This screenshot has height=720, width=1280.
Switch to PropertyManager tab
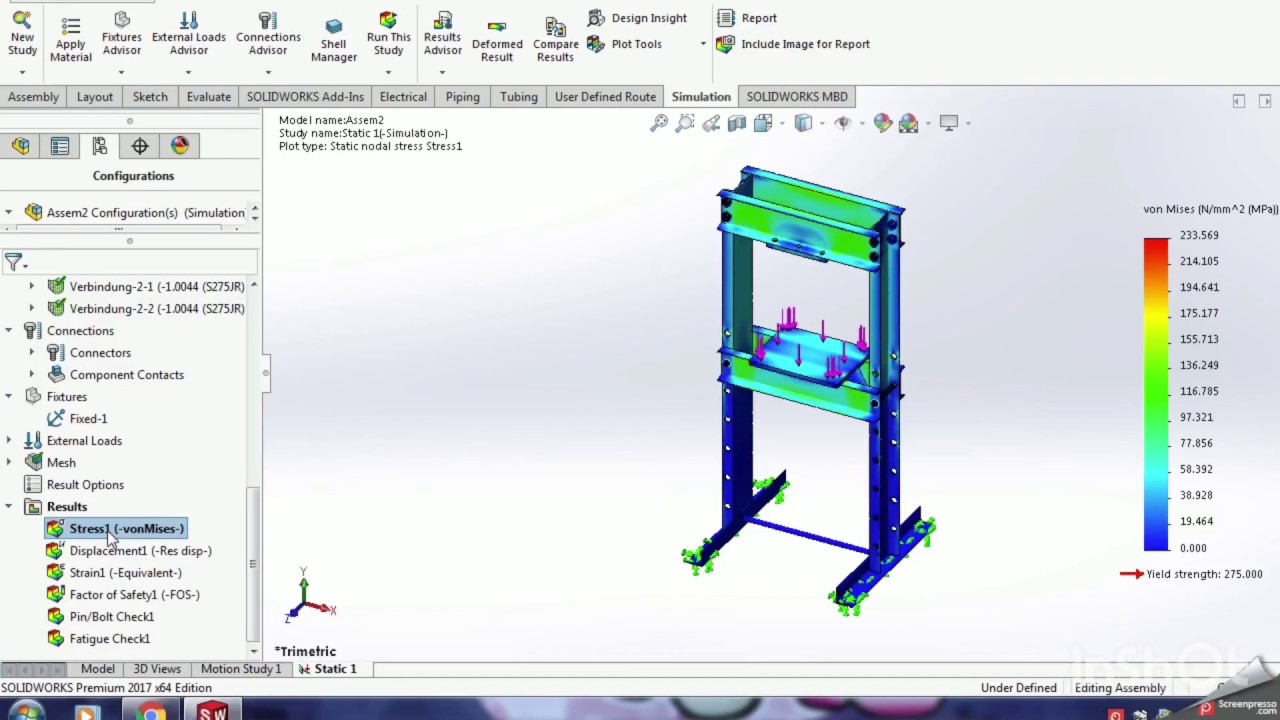60,146
